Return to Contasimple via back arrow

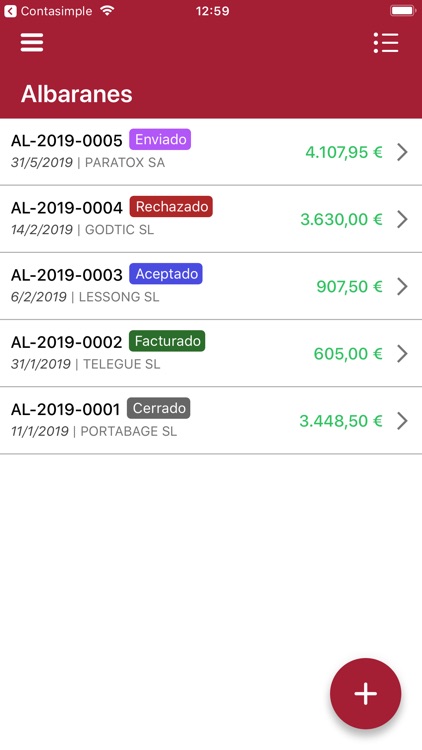10,11
